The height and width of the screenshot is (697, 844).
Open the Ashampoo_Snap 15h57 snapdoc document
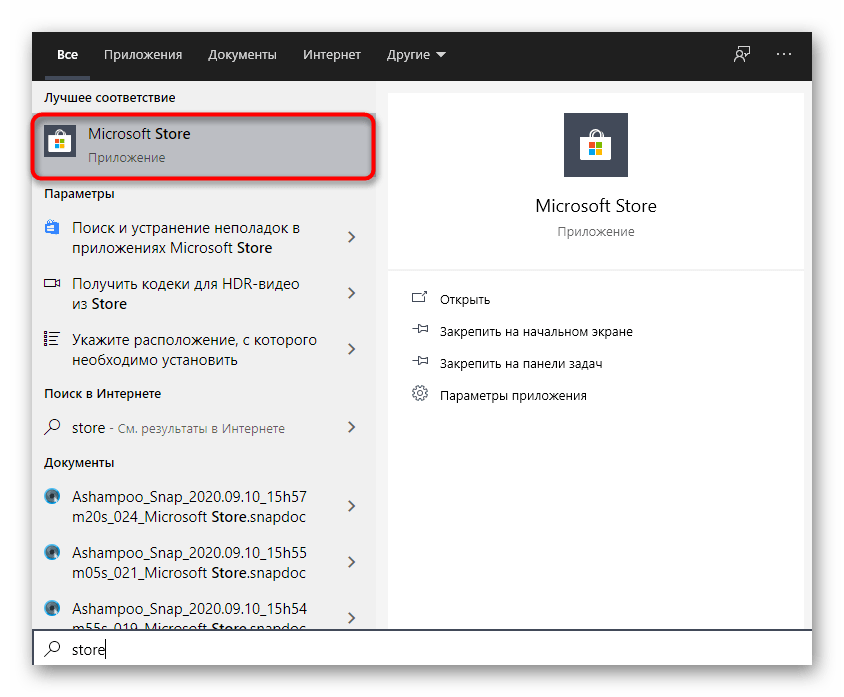tap(189, 505)
